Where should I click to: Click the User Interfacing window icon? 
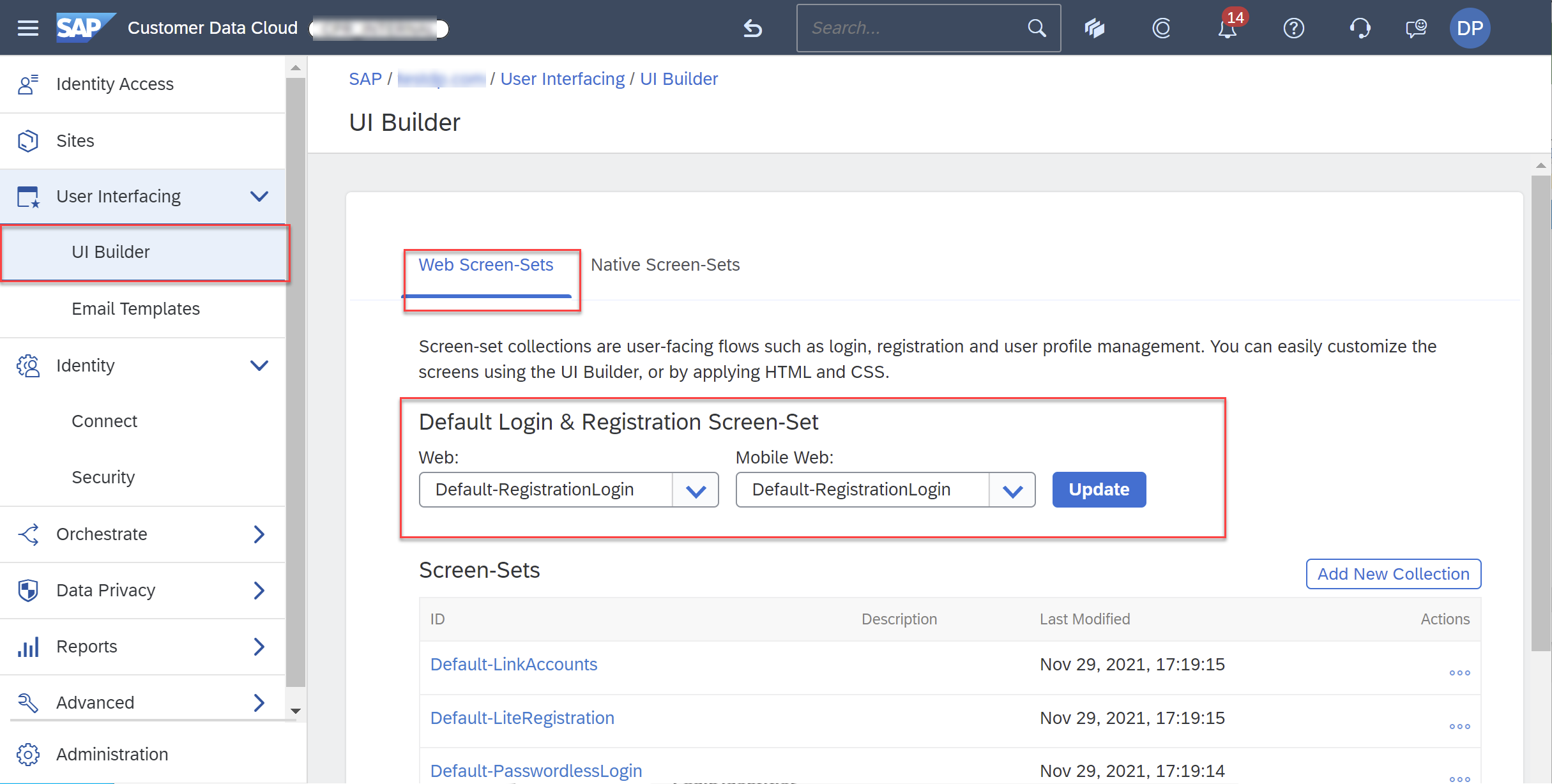click(28, 197)
